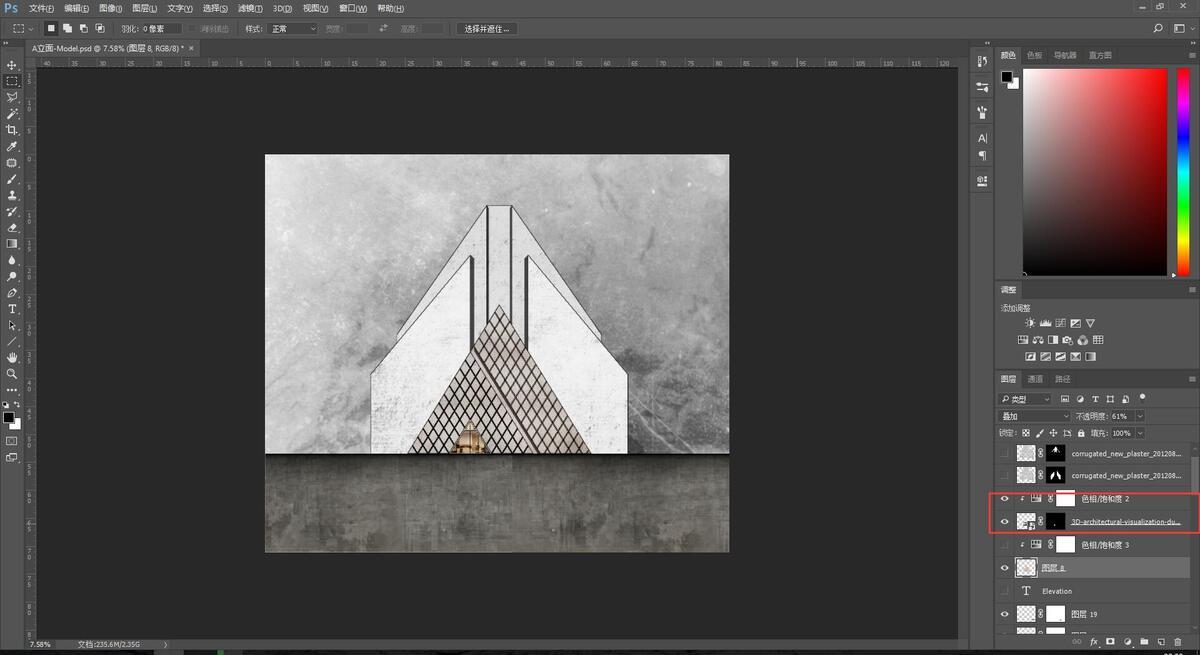The image size is (1200, 655).
Task: Select the Move tool
Action: (12, 65)
